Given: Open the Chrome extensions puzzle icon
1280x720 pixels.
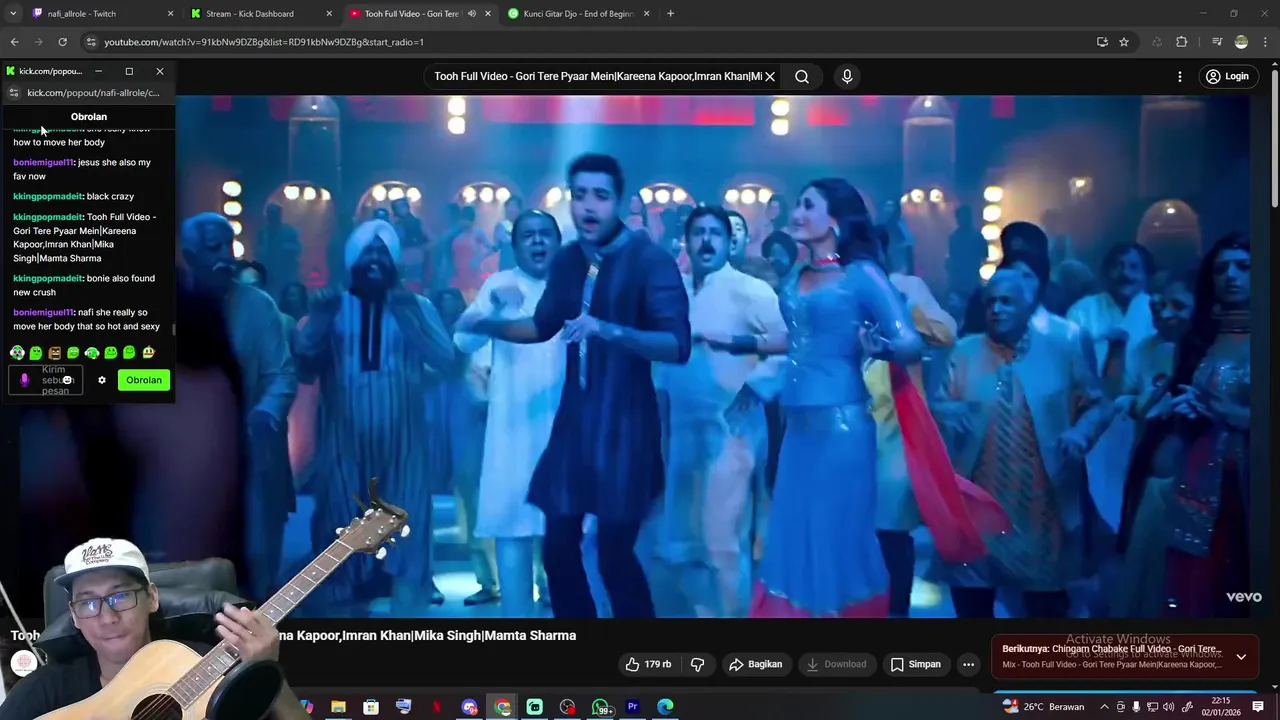Looking at the screenshot, I should pyautogui.click(x=1182, y=42).
